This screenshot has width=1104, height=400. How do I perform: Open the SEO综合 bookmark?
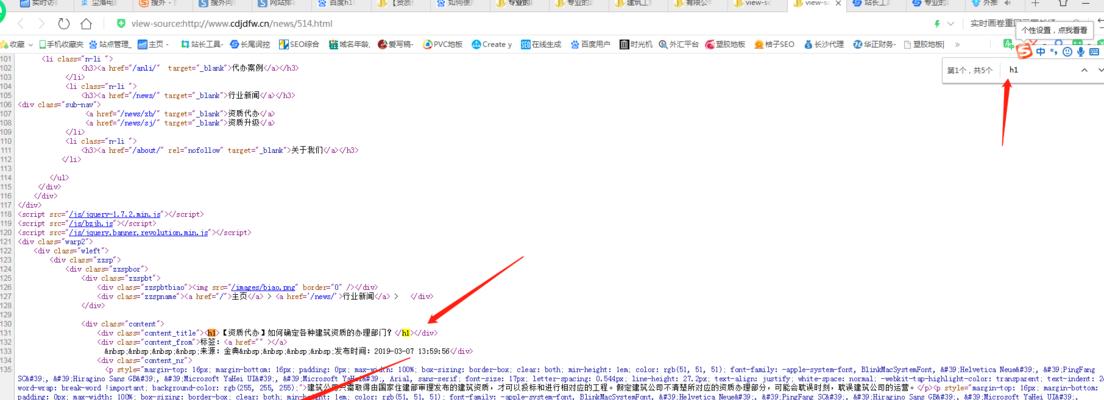coord(299,44)
